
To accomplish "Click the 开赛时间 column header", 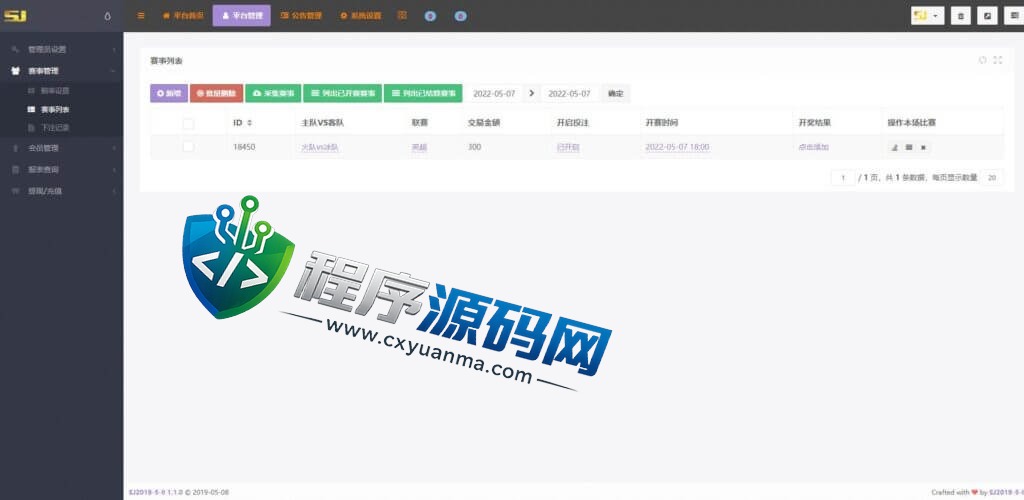I will (662, 123).
